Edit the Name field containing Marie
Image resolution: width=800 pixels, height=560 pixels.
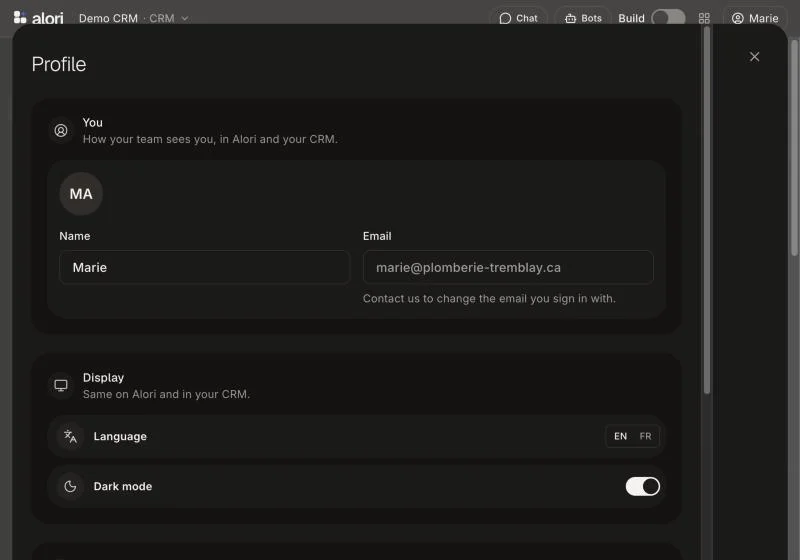205,267
